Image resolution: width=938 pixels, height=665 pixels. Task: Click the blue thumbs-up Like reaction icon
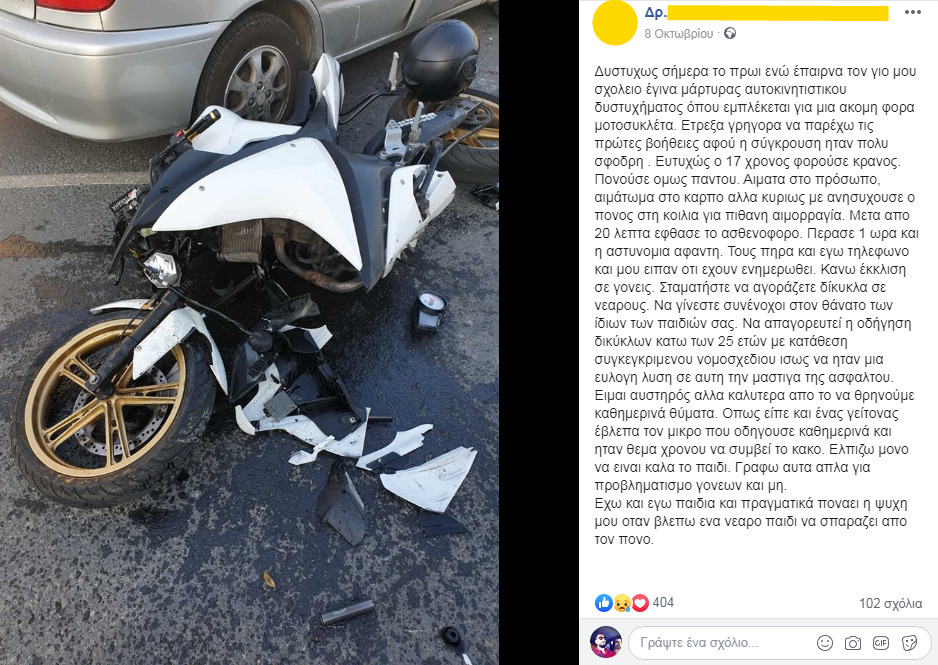[604, 603]
